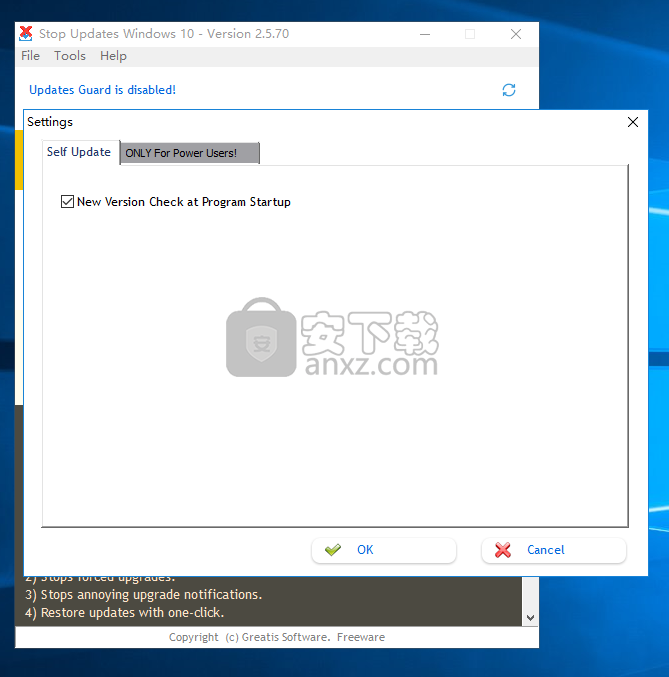Click '3) Stops annoying upgrade notifications.' line
Image resolution: width=669 pixels, height=677 pixels.
click(x=143, y=595)
